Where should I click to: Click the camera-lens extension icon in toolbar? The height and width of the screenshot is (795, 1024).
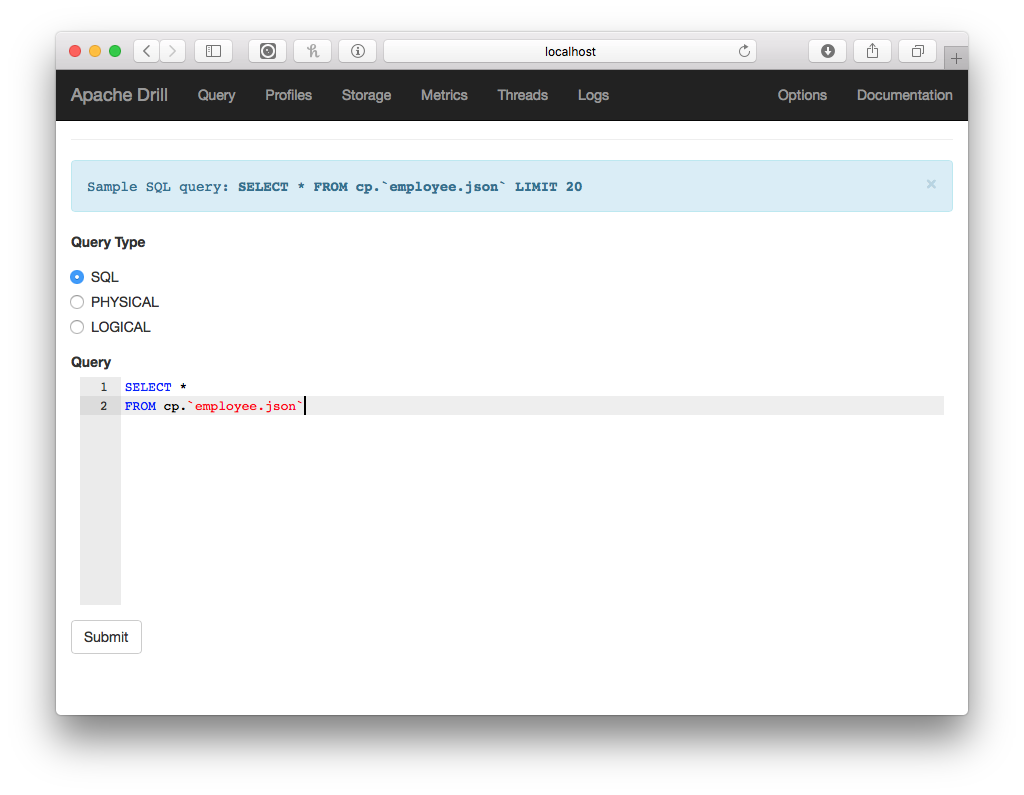click(x=268, y=51)
